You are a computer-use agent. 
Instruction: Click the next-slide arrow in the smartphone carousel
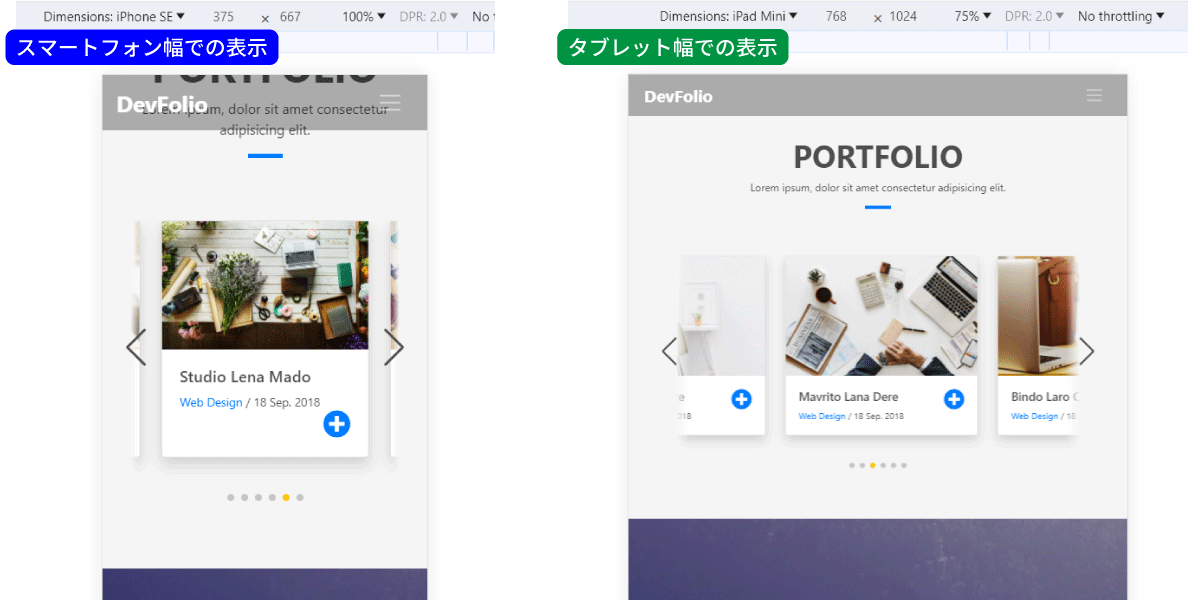pyautogui.click(x=394, y=347)
